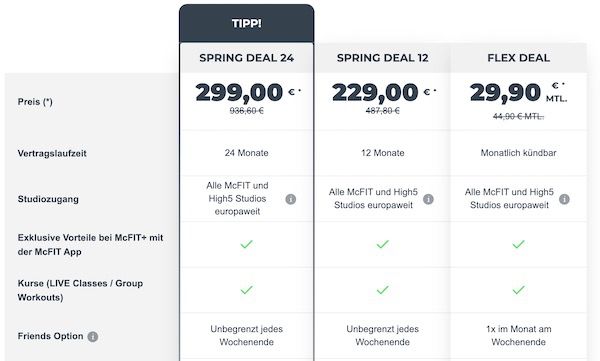Screen dimensions: 600x361
Task: Click crossed-out 936,60 € old price
Action: pos(246,111)
